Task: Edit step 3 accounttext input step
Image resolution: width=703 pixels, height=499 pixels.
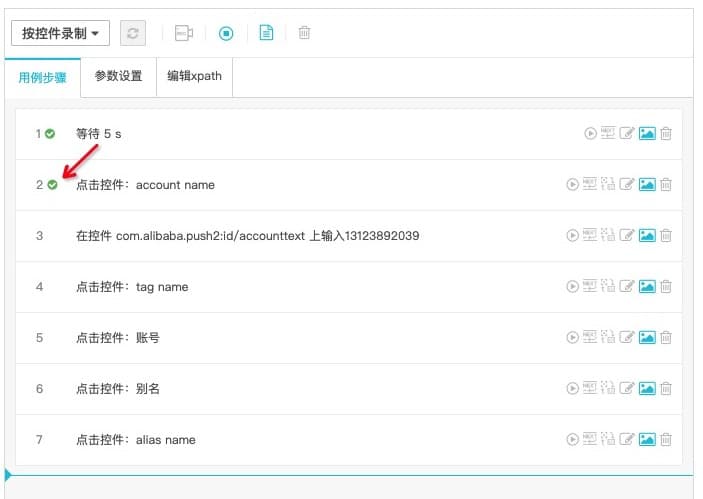Action: (x=627, y=235)
